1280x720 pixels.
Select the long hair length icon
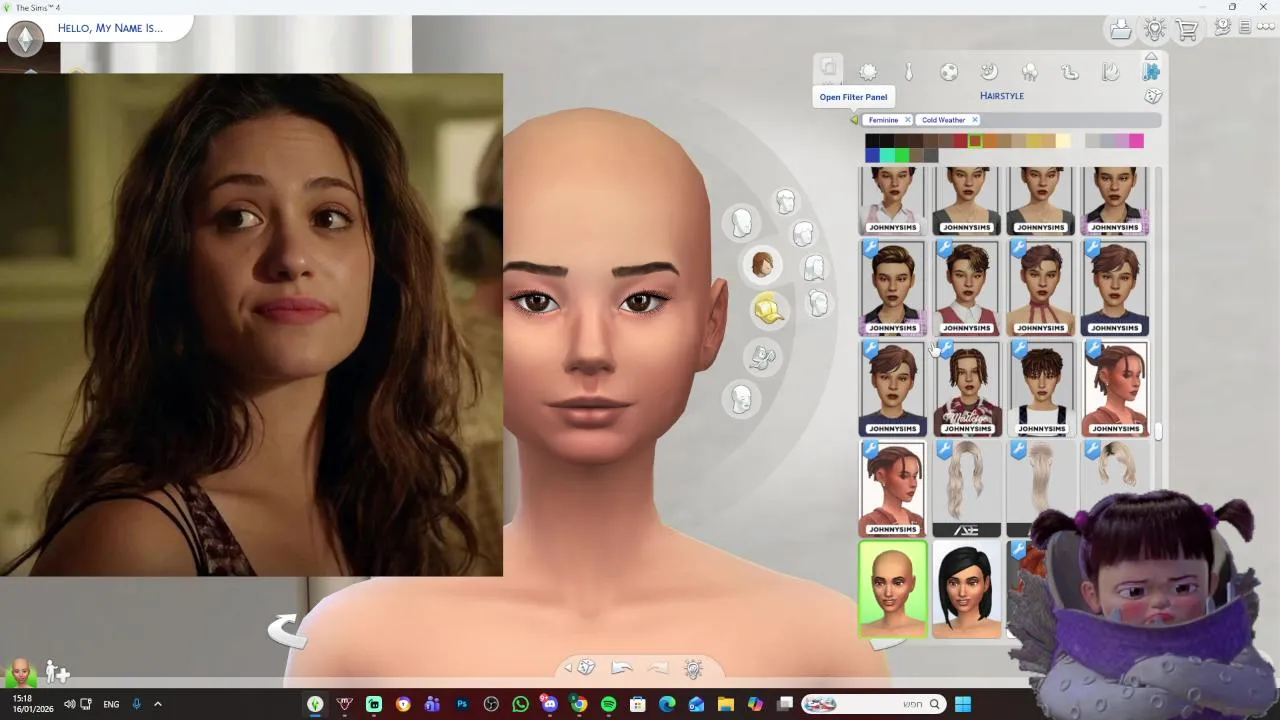coord(814,268)
